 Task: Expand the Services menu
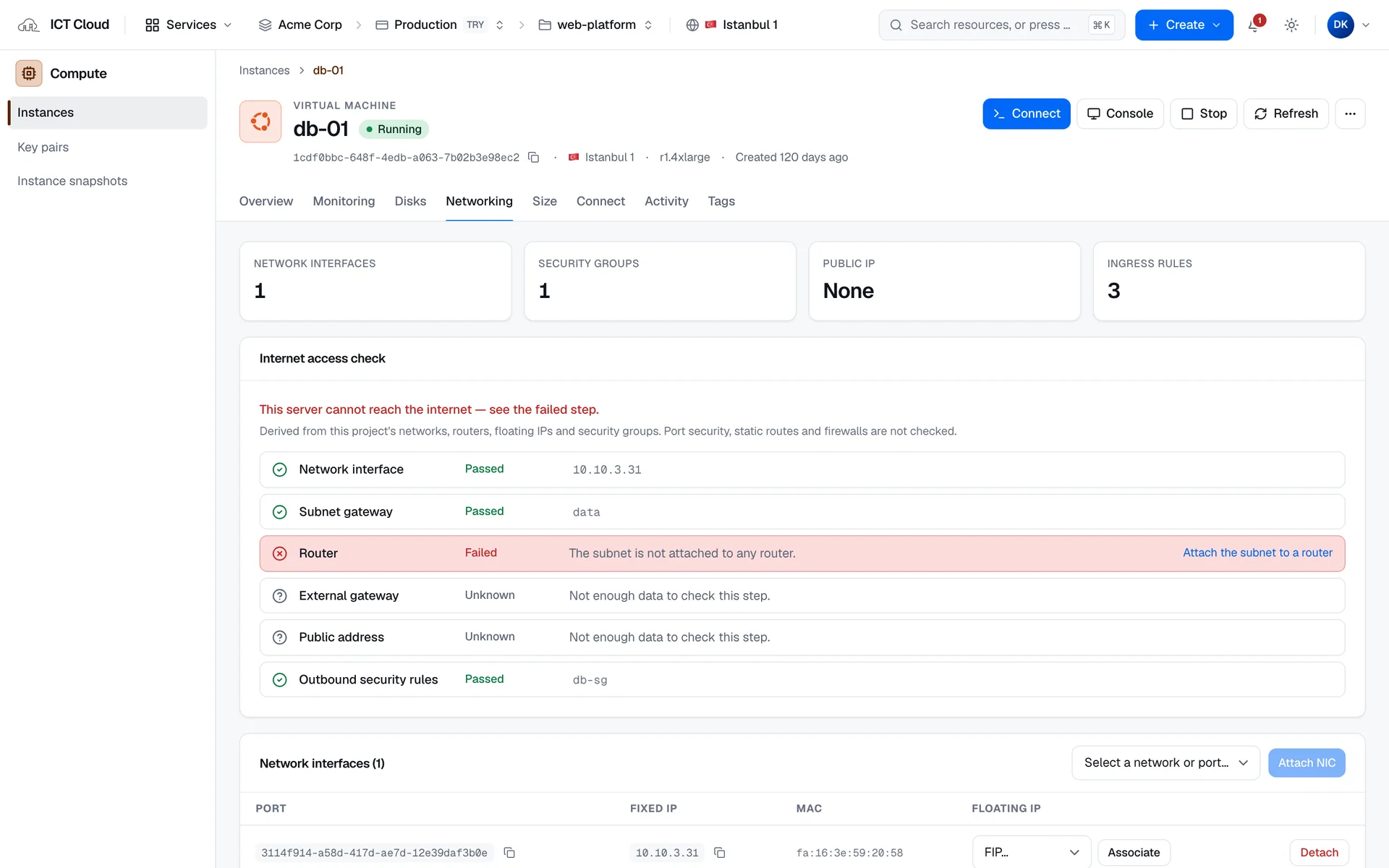tap(188, 25)
